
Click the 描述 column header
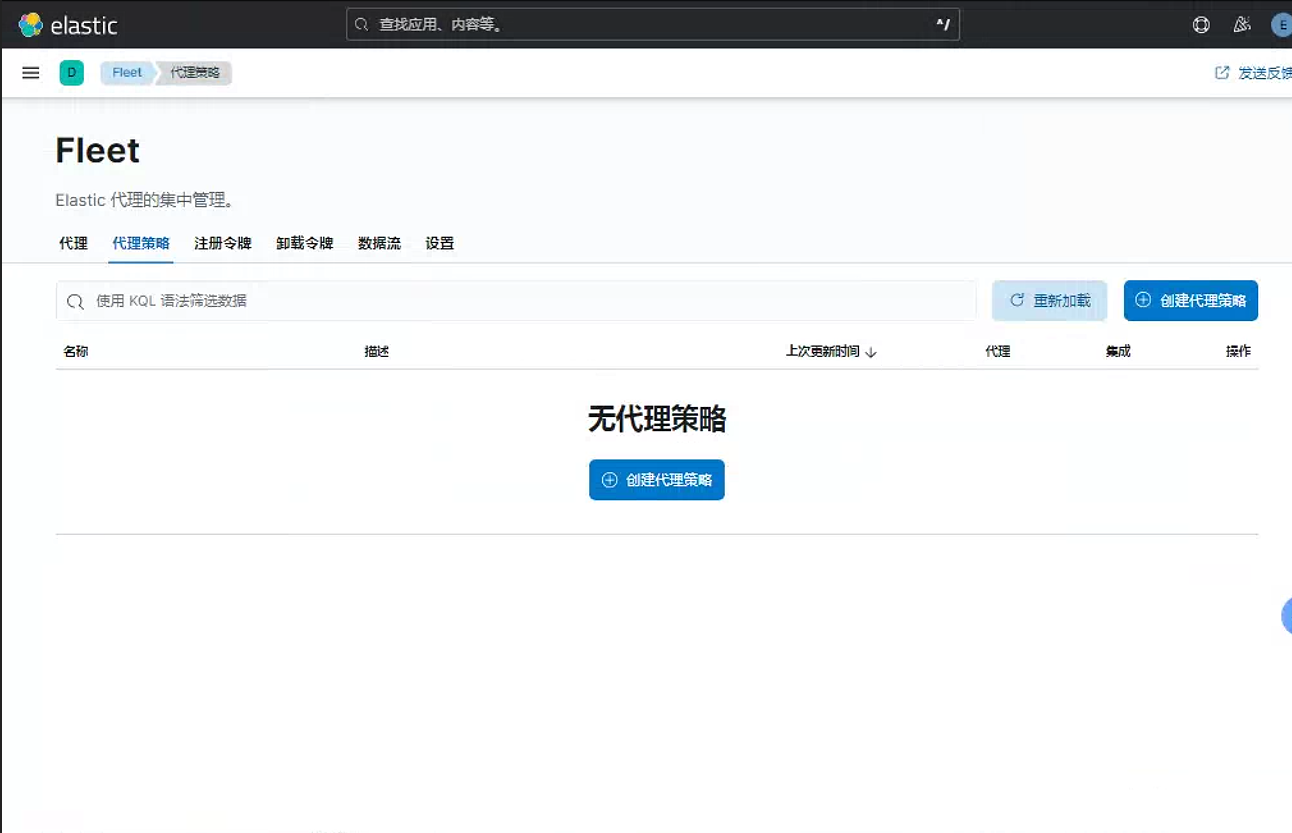tap(377, 352)
